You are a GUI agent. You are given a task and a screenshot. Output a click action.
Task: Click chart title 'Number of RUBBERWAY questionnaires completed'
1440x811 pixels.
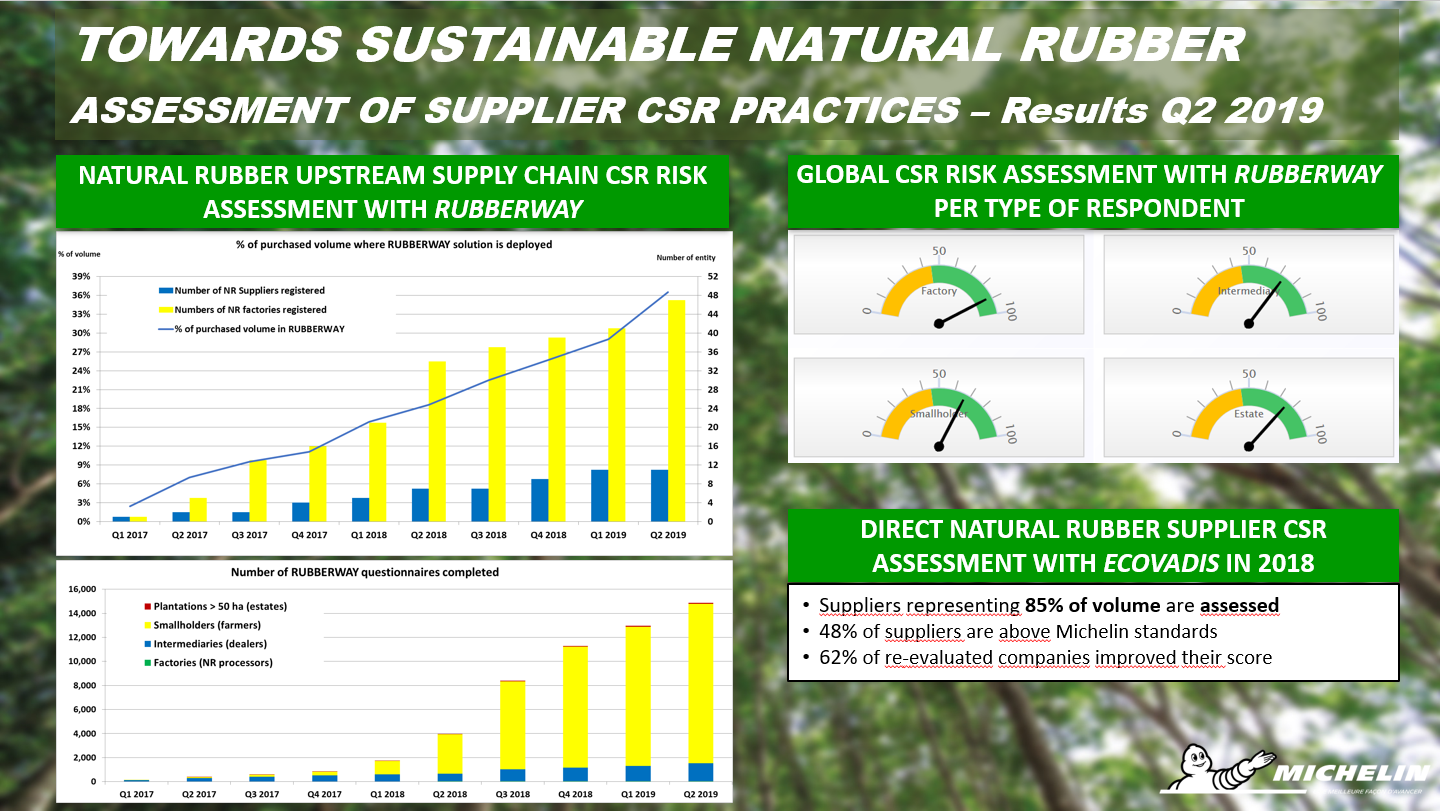point(364,573)
